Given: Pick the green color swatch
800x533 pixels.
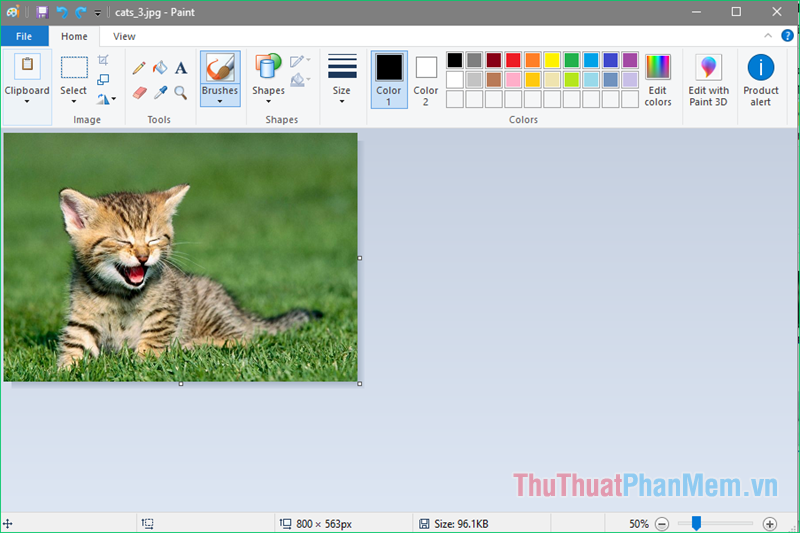Looking at the screenshot, I should pos(571,60).
